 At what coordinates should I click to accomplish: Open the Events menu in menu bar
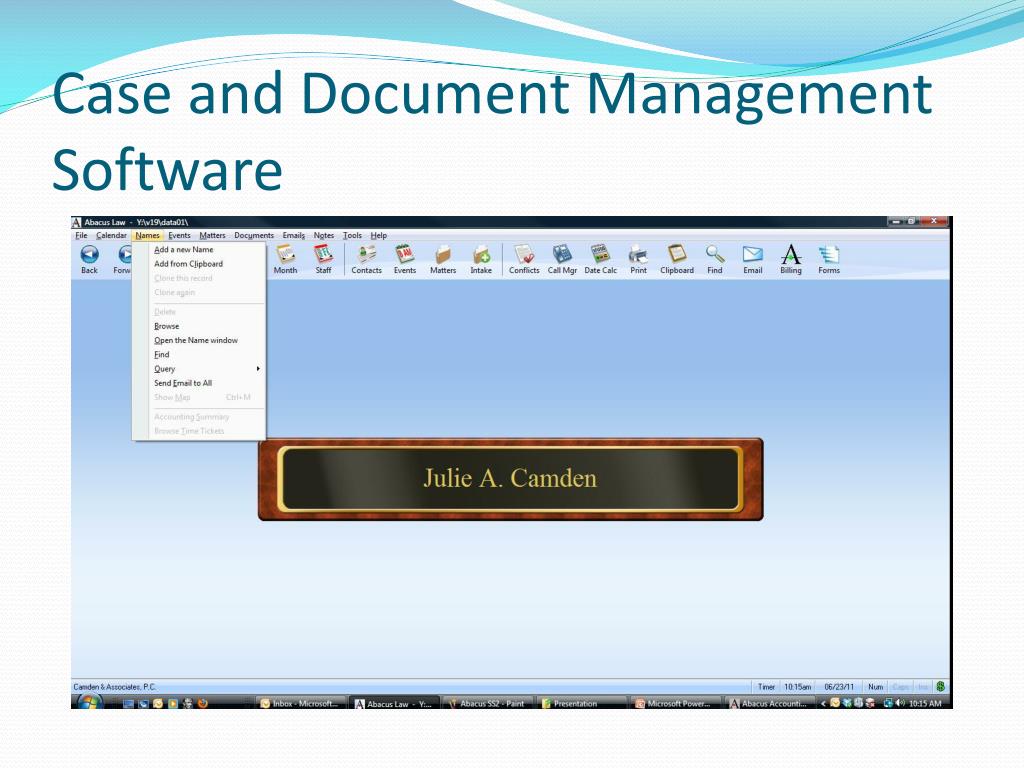pyautogui.click(x=180, y=235)
